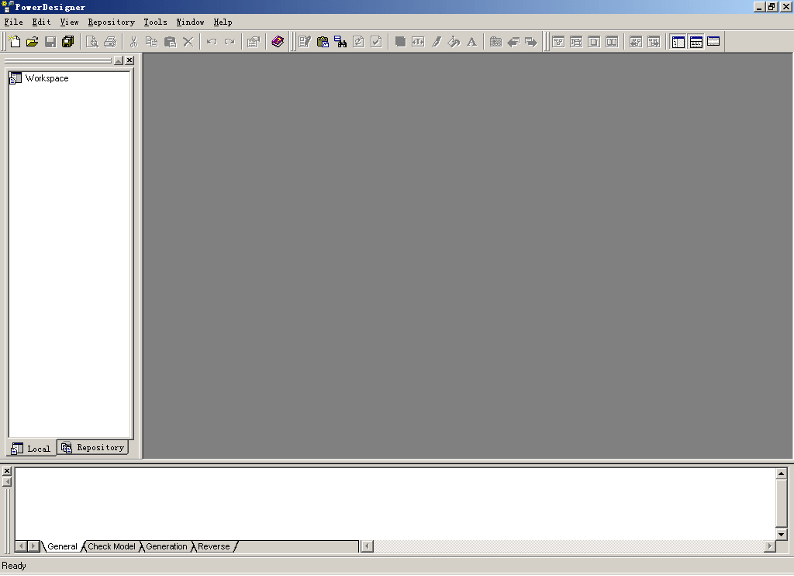This screenshot has height=576, width=794.
Task: Click the Redo arrow icon
Action: coord(230,42)
